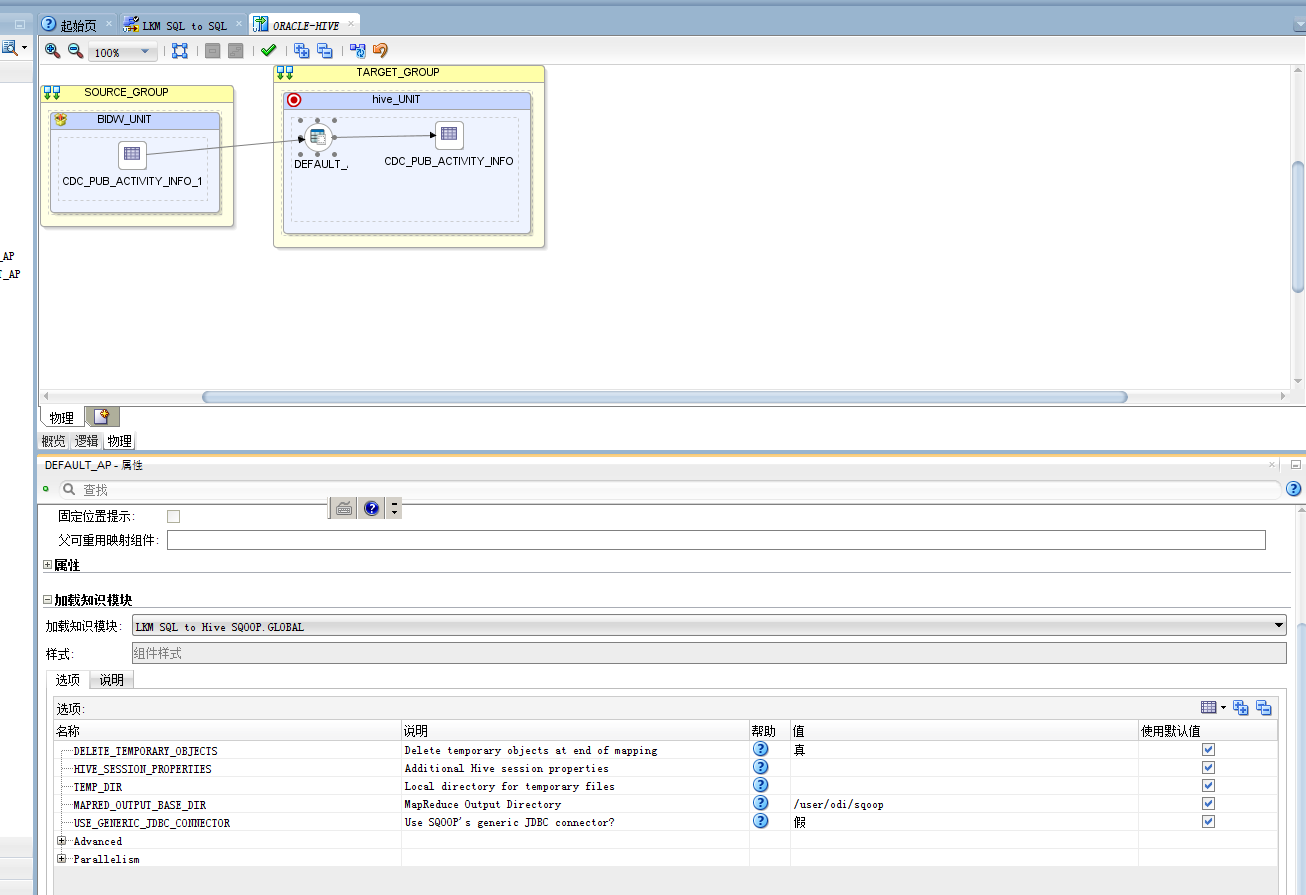Click the SOURCE_GROUP green arrows icon
1306x895 pixels.
(x=52, y=92)
